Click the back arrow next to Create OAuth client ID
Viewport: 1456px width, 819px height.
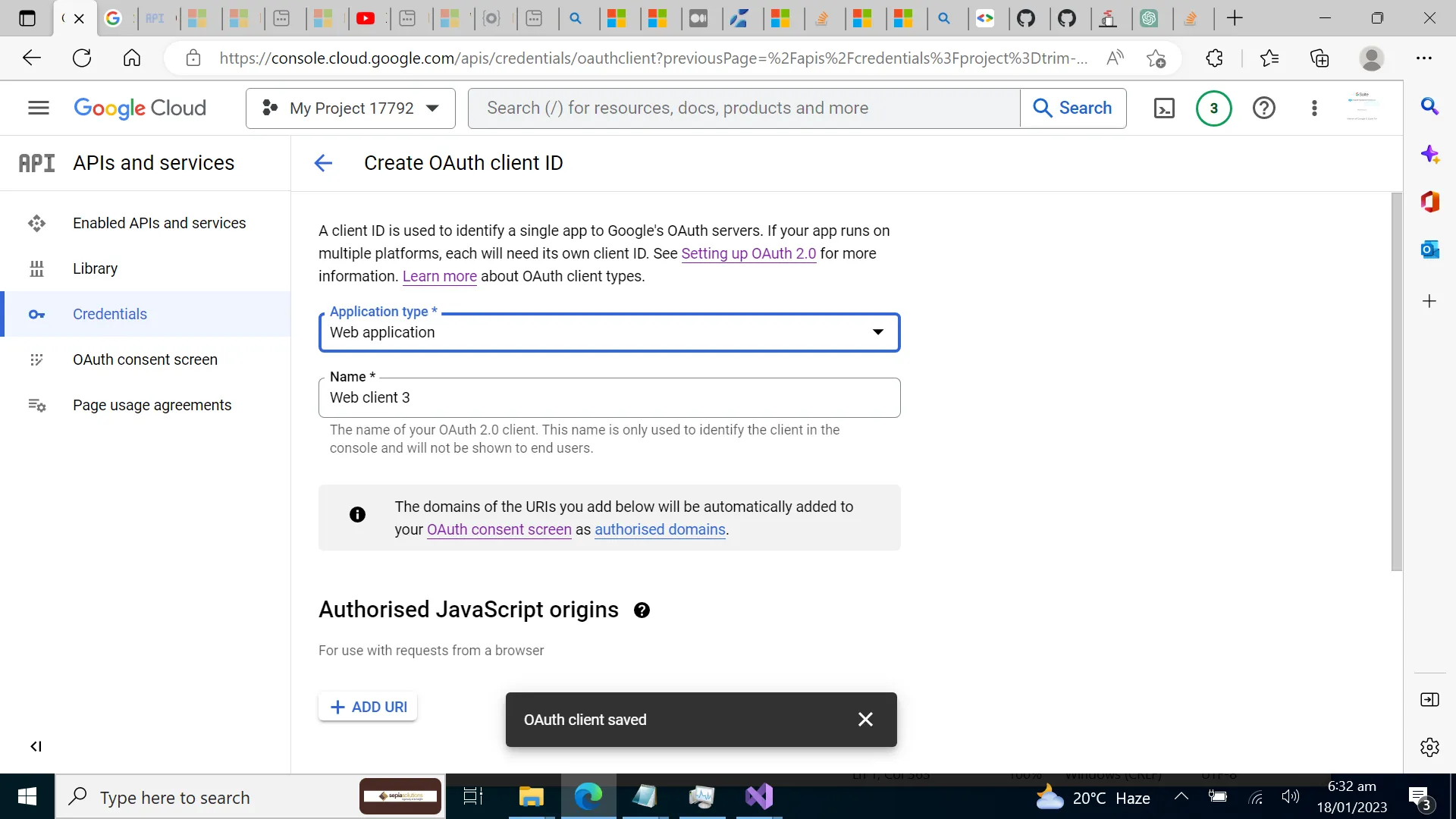coord(323,163)
